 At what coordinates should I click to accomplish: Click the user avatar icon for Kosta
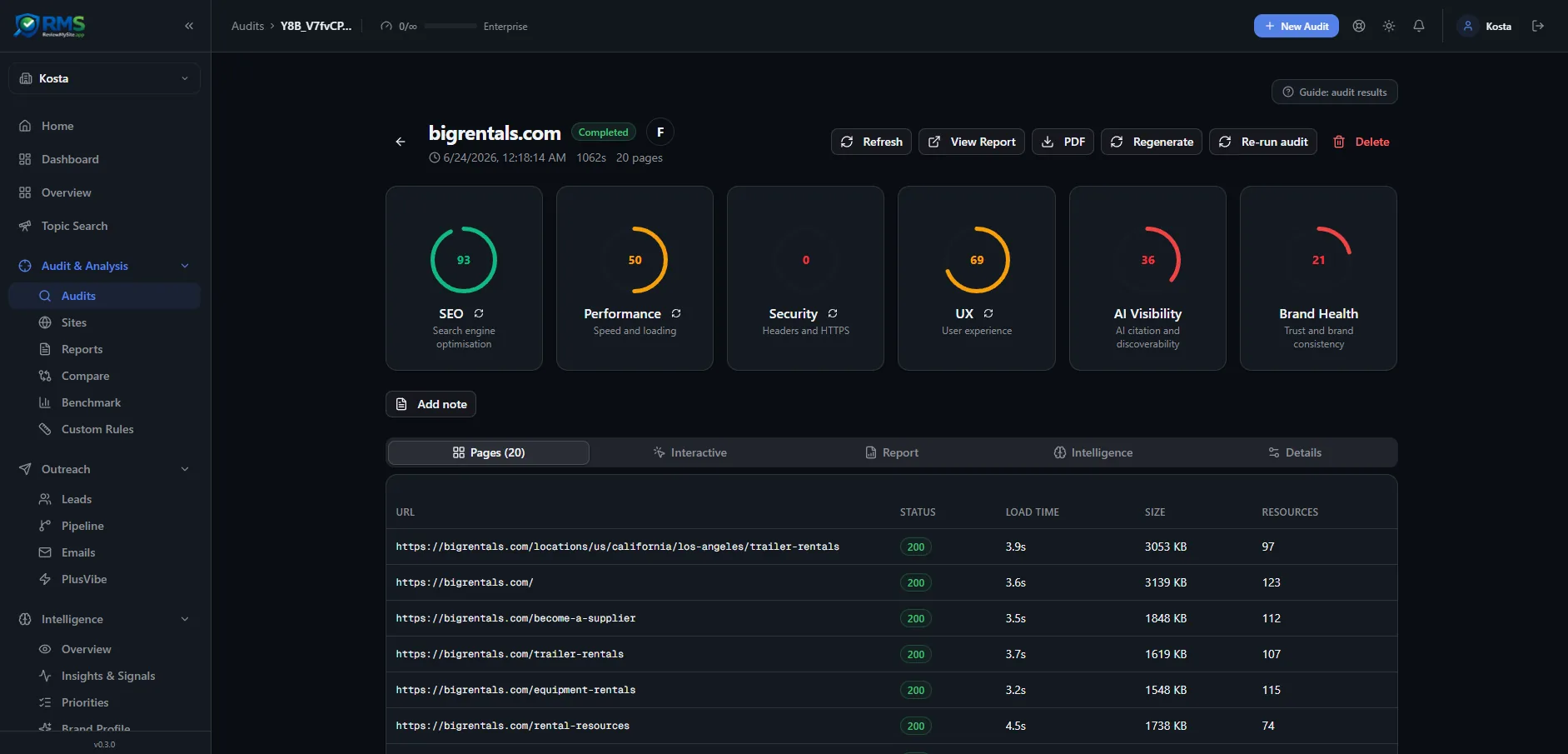click(1468, 26)
